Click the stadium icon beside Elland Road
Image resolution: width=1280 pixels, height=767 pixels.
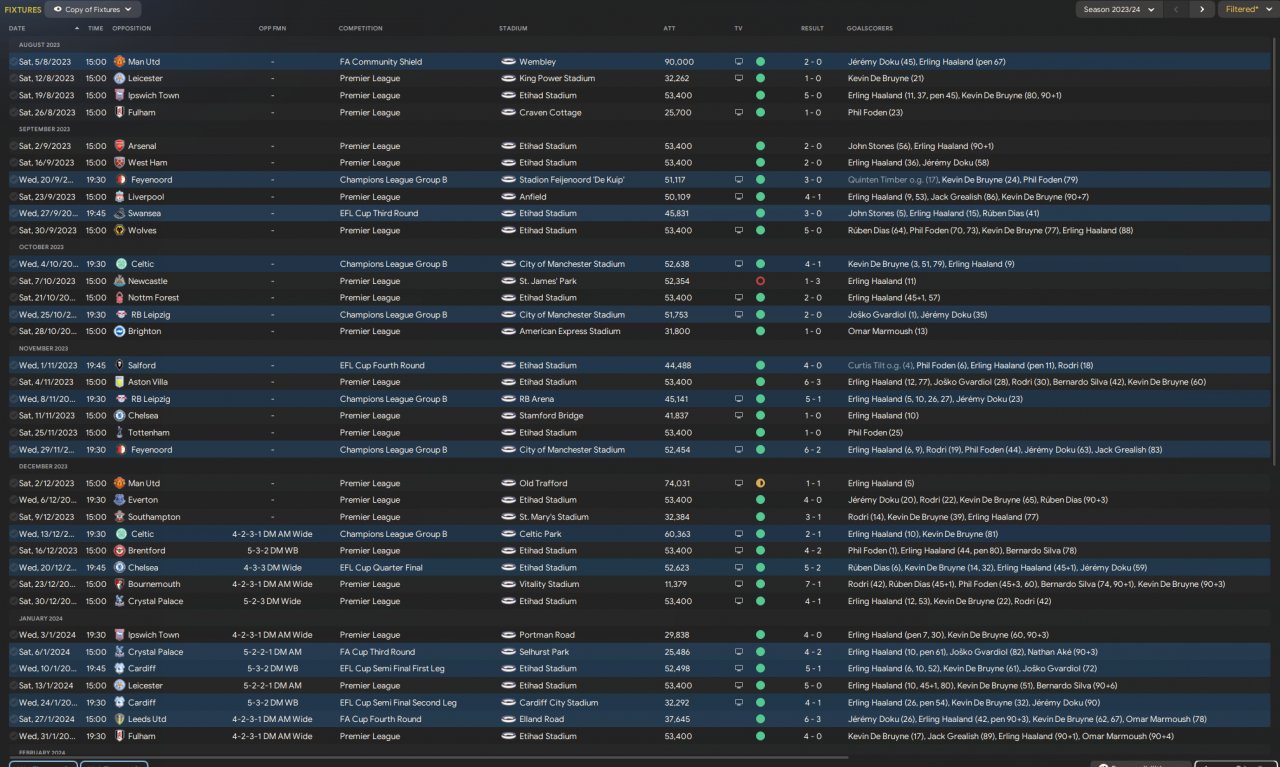click(x=508, y=719)
